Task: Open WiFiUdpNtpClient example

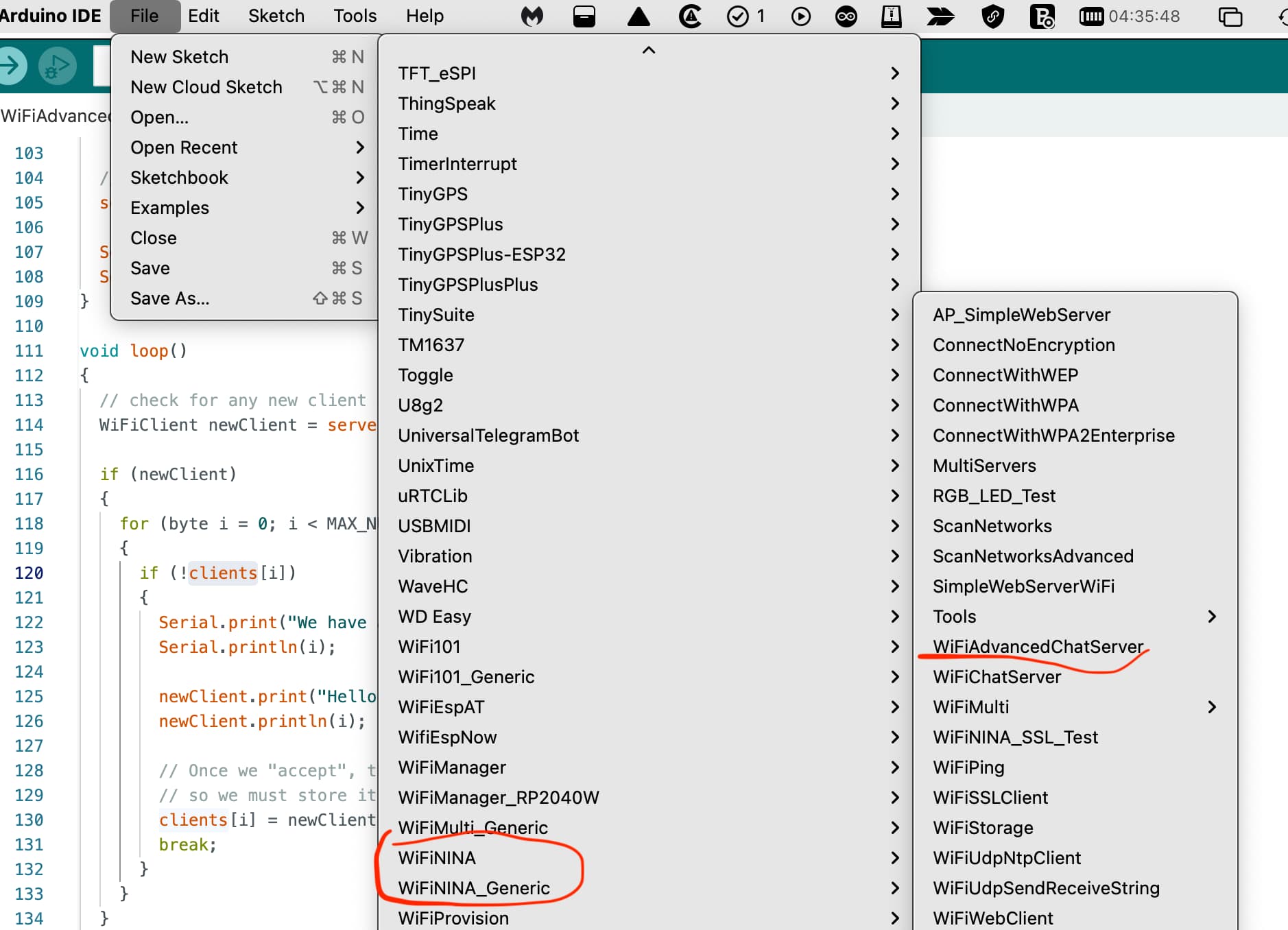Action: click(x=1075, y=858)
